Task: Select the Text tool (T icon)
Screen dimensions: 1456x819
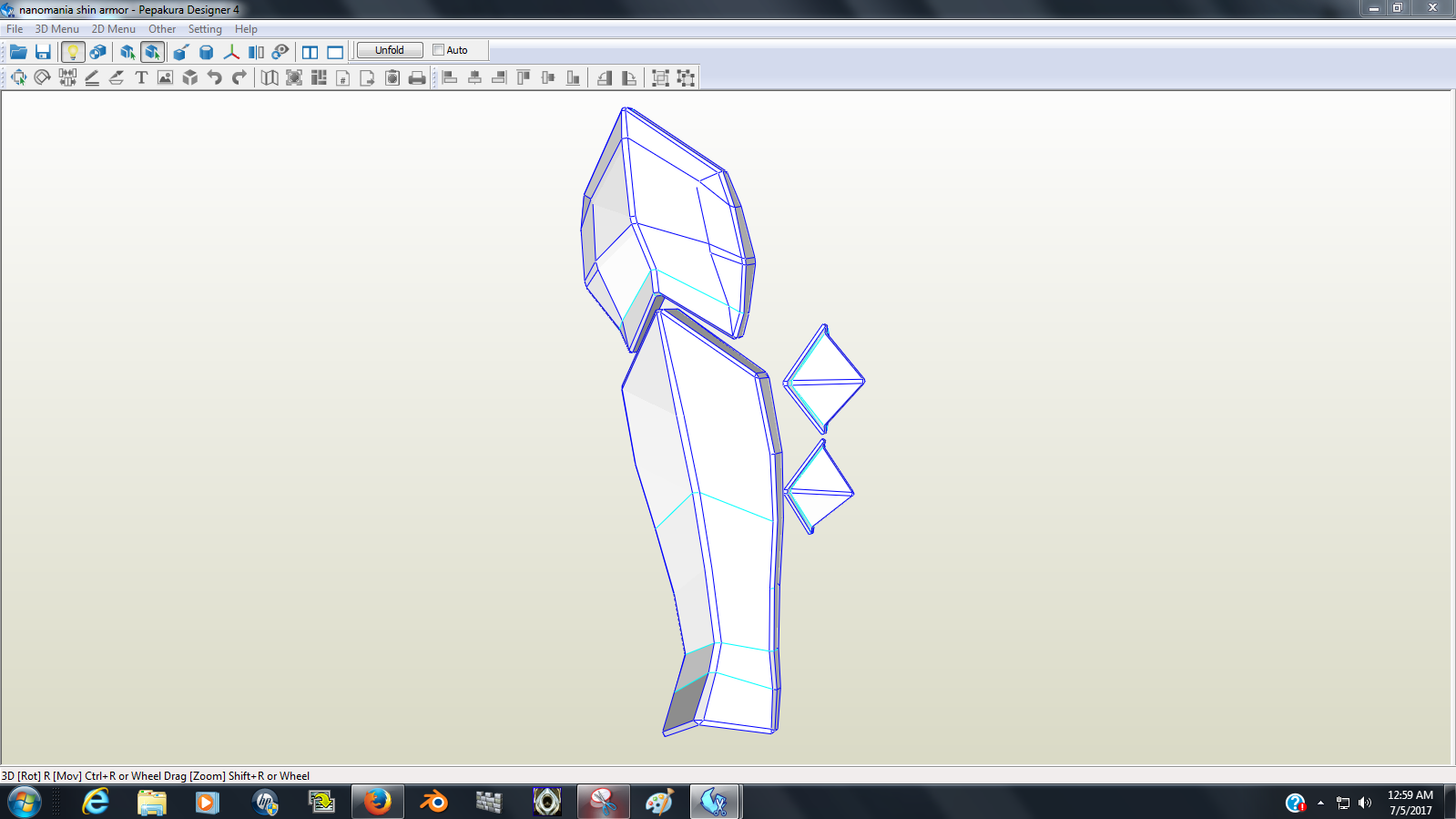Action: [x=141, y=77]
